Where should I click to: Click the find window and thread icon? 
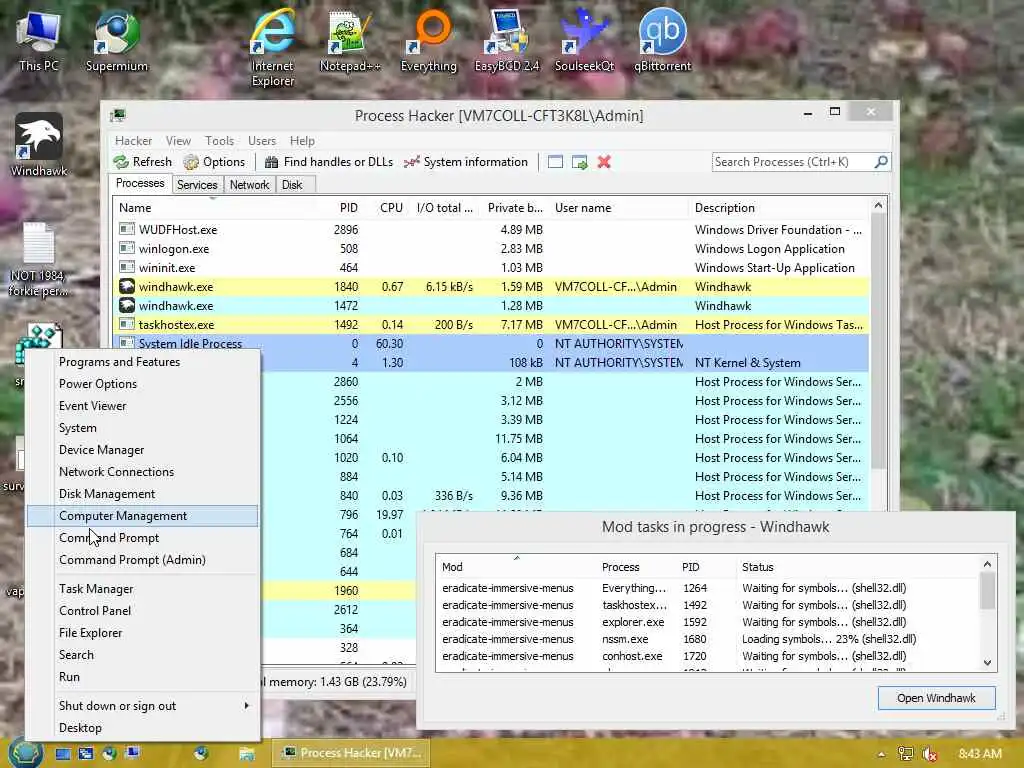click(x=579, y=162)
